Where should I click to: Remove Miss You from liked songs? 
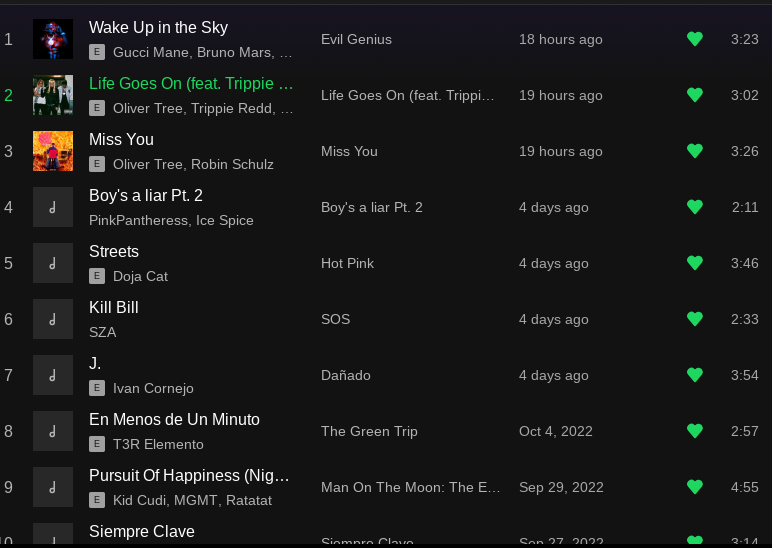695,151
